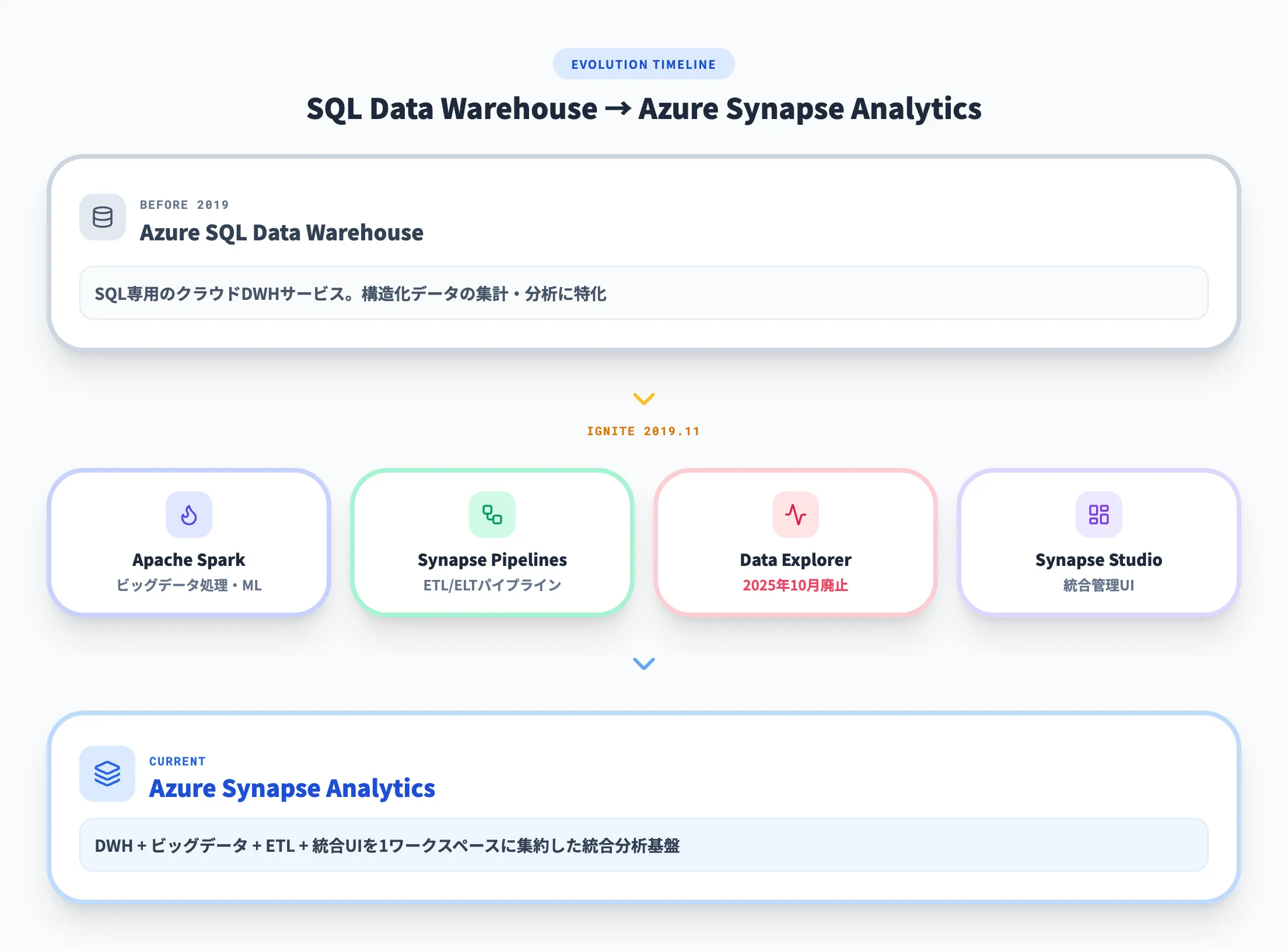
Task: Click the pipeline nodes icon above Synapse Pipelines
Action: (x=492, y=515)
